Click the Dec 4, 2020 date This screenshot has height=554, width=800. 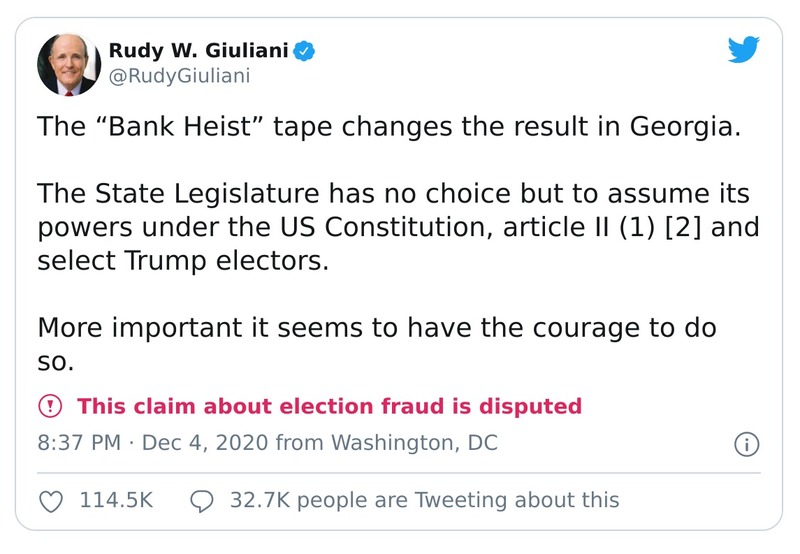pos(203,443)
